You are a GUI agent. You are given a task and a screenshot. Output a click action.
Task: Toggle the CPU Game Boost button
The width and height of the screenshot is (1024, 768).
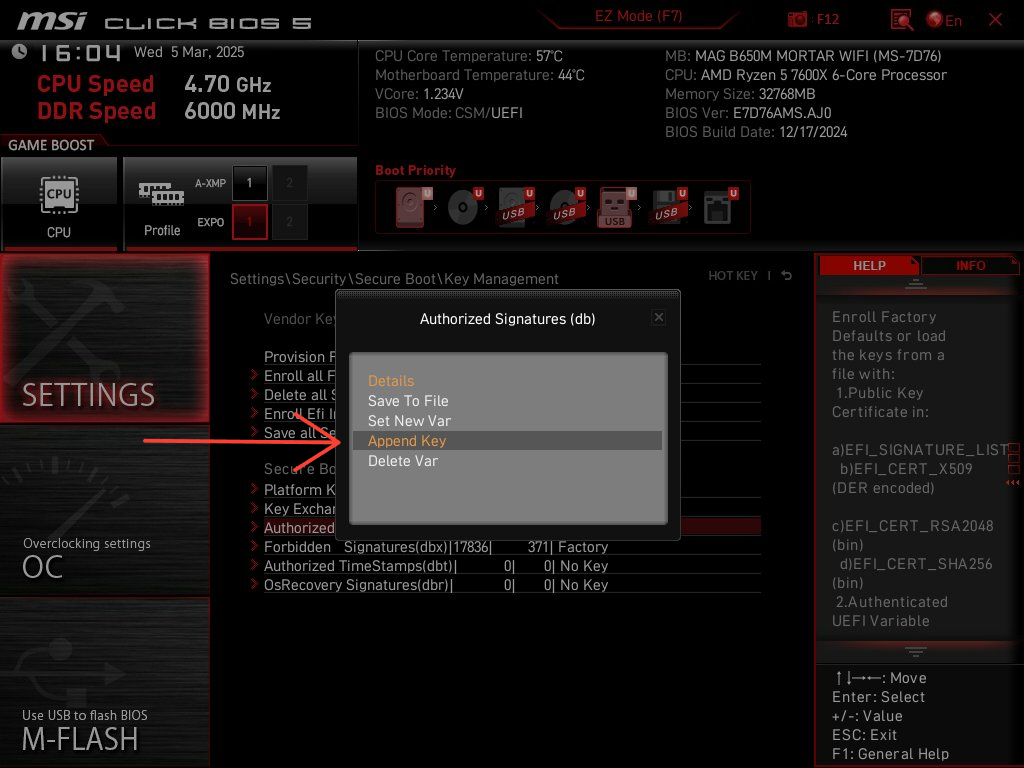tap(59, 204)
